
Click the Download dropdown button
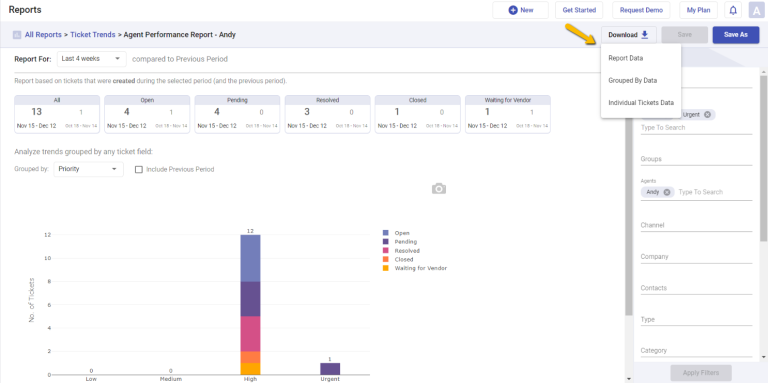628,35
